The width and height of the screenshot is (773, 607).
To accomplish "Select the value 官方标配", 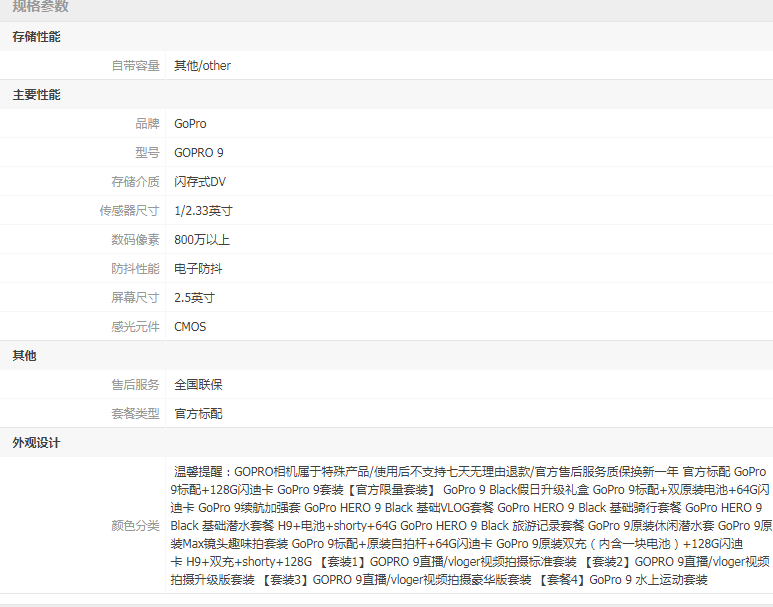I will 198,414.
